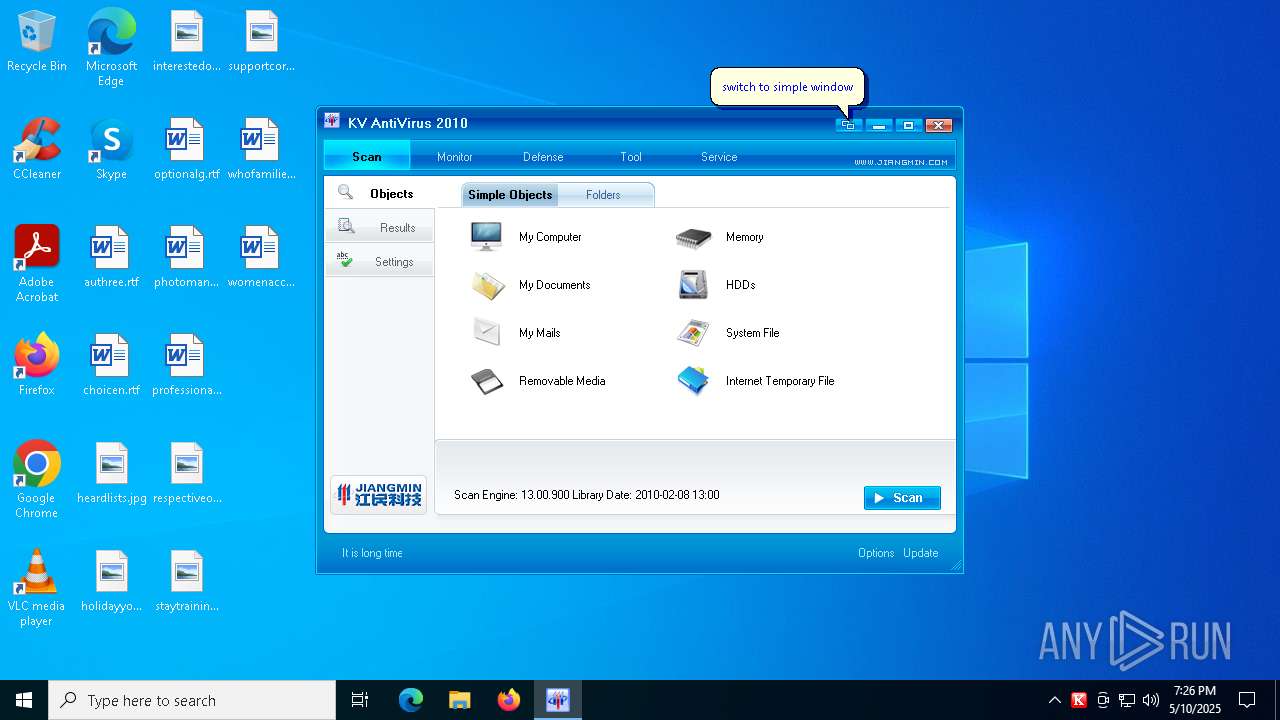Open Recycle Bin on the desktop
This screenshot has height=720, width=1280.
pyautogui.click(x=37, y=41)
